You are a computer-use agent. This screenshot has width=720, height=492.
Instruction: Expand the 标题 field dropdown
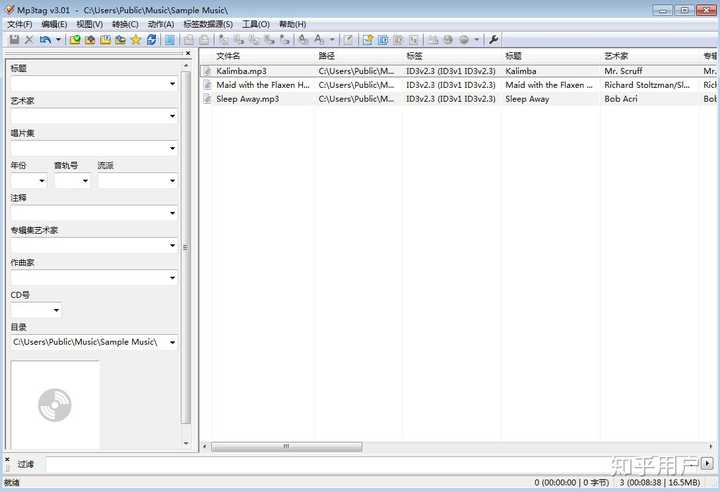(172, 84)
